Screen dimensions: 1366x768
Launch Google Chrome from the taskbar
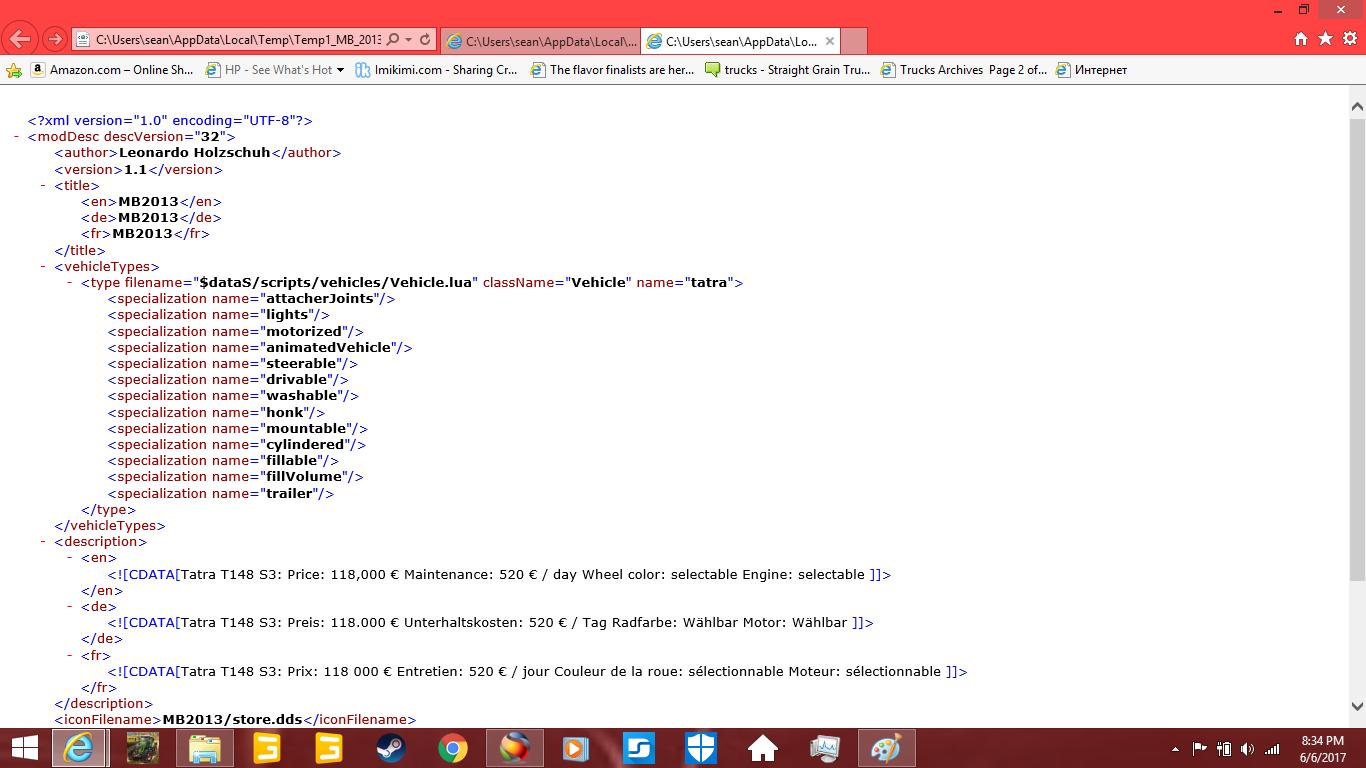point(452,748)
